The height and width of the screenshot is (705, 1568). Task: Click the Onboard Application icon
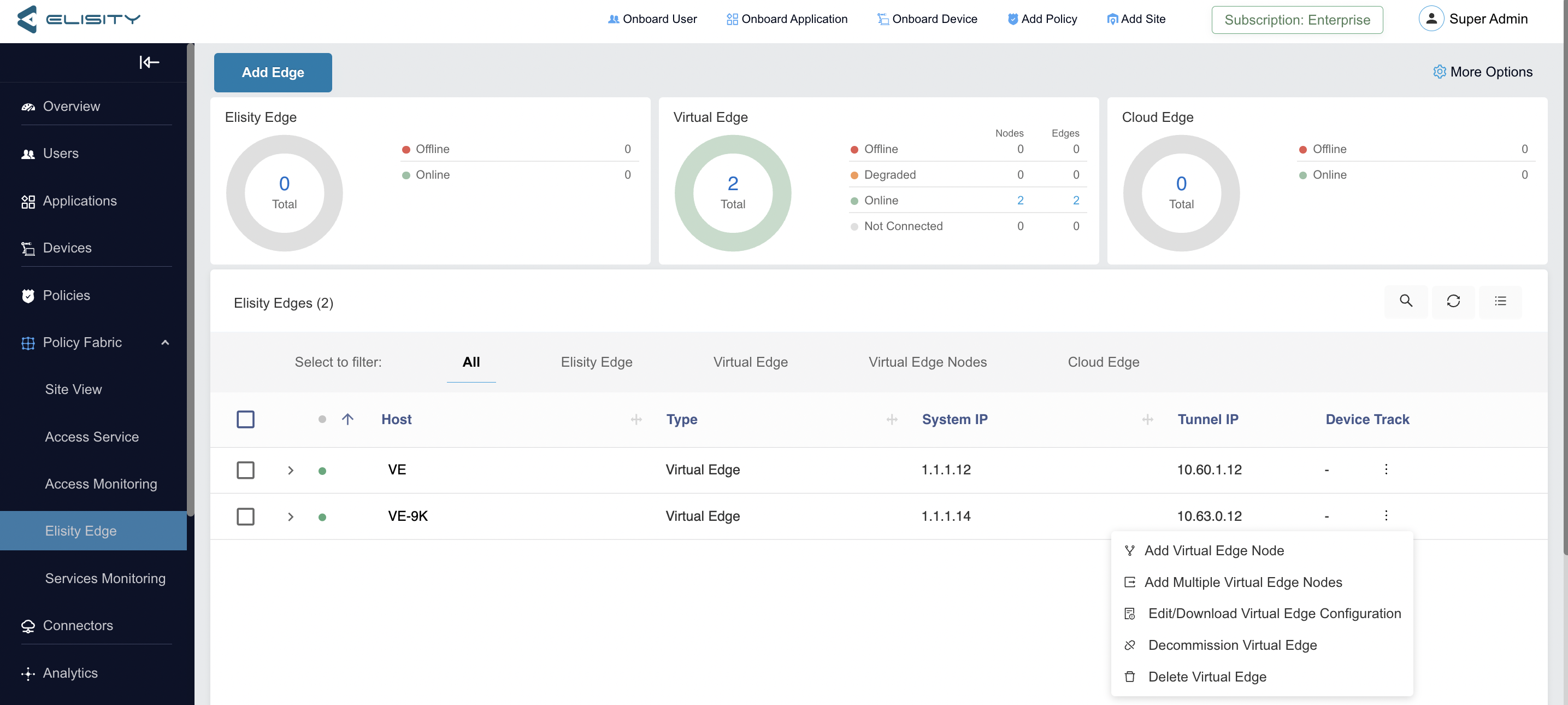(732, 20)
